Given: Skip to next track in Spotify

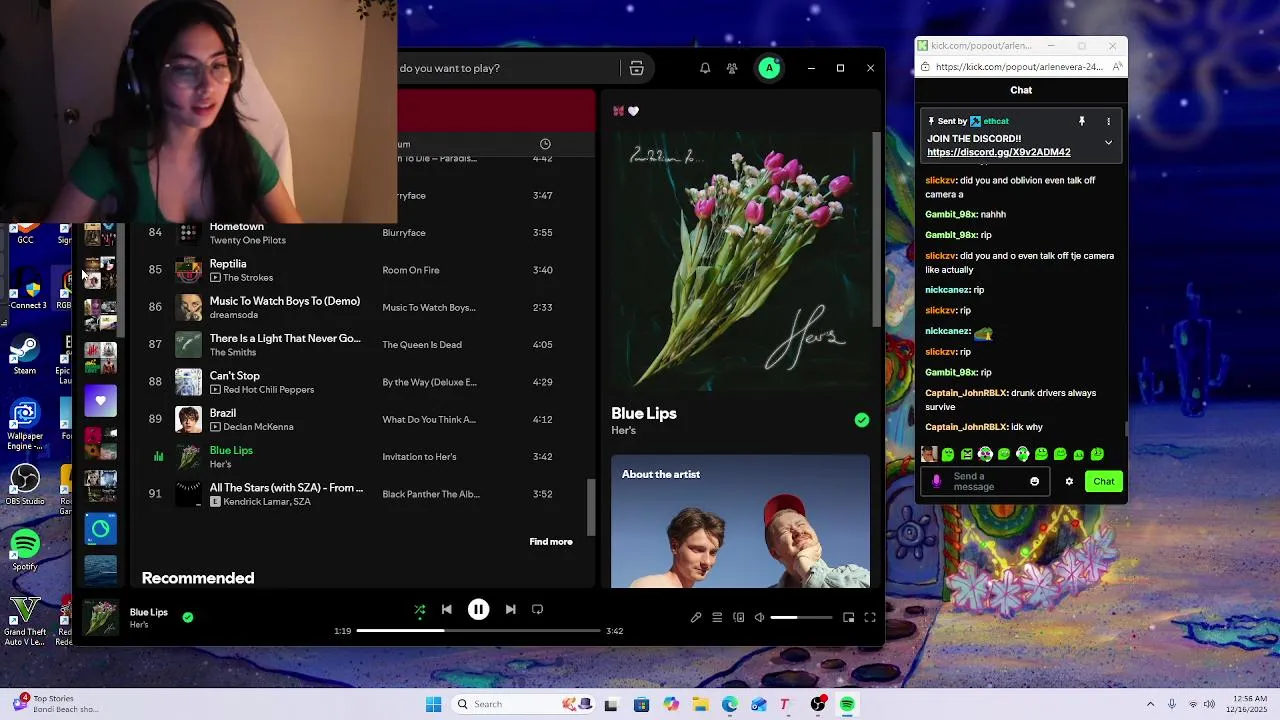Looking at the screenshot, I should coord(510,609).
